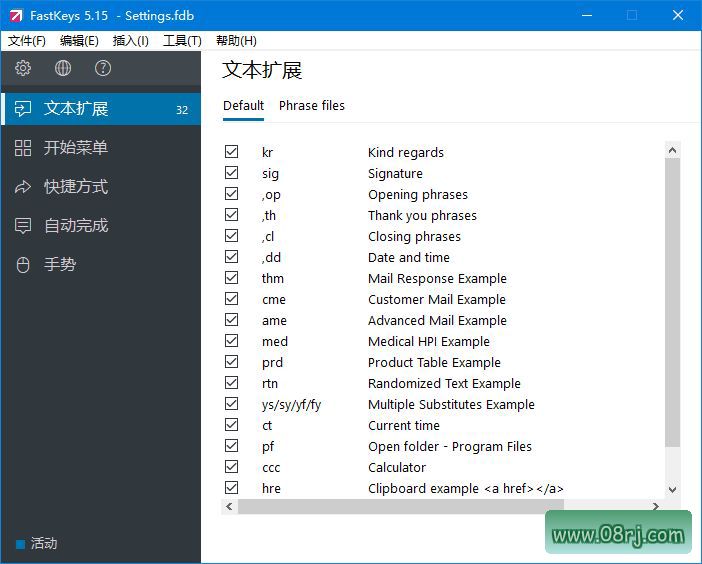Open the 编辑(E) menu
702x564 pixels.
coord(79,41)
